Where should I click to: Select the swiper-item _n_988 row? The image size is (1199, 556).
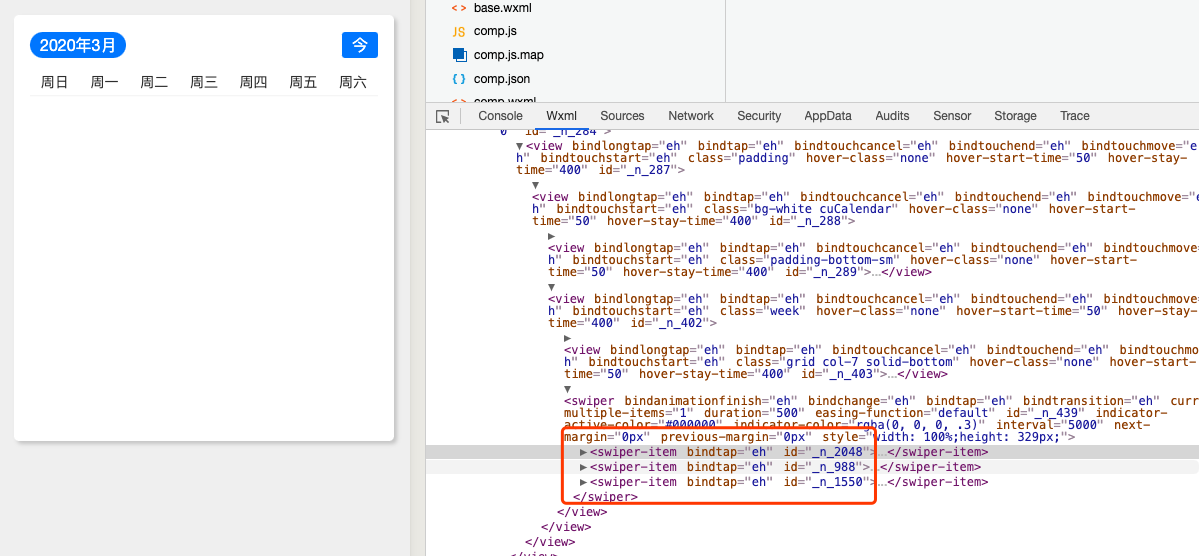(812, 467)
